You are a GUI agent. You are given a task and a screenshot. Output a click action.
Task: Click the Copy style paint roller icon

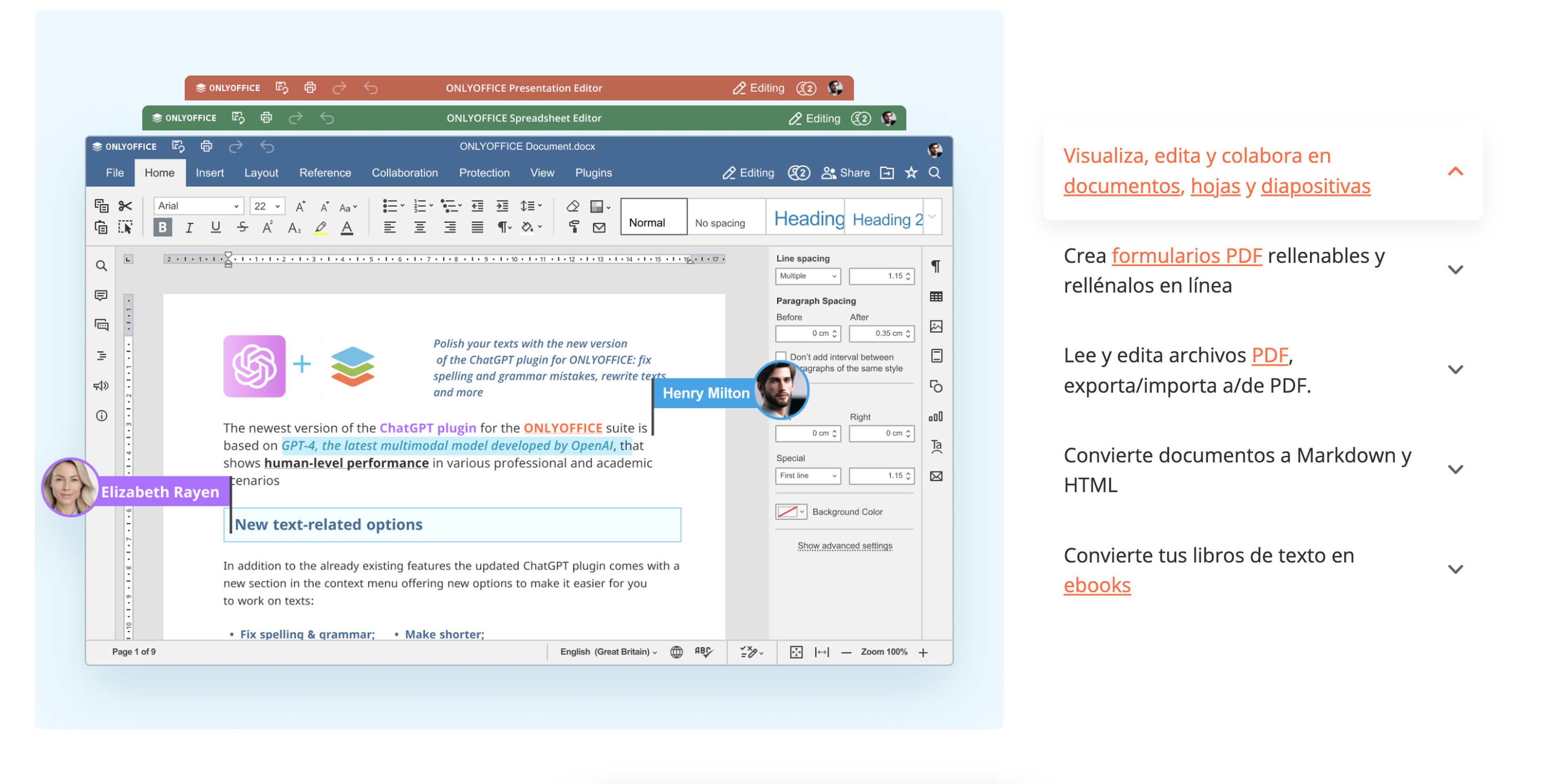tap(574, 227)
